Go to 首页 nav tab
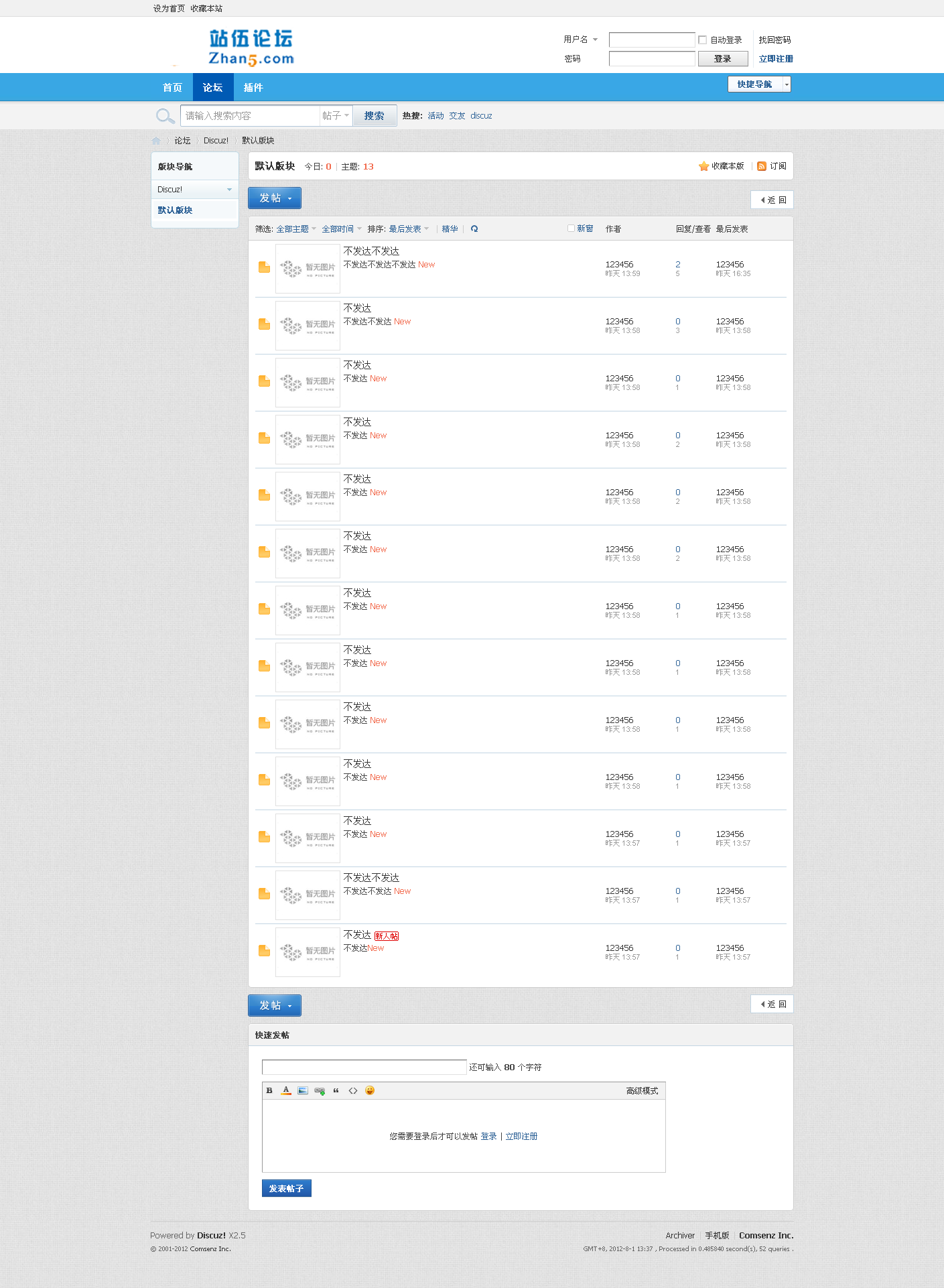 click(x=172, y=88)
